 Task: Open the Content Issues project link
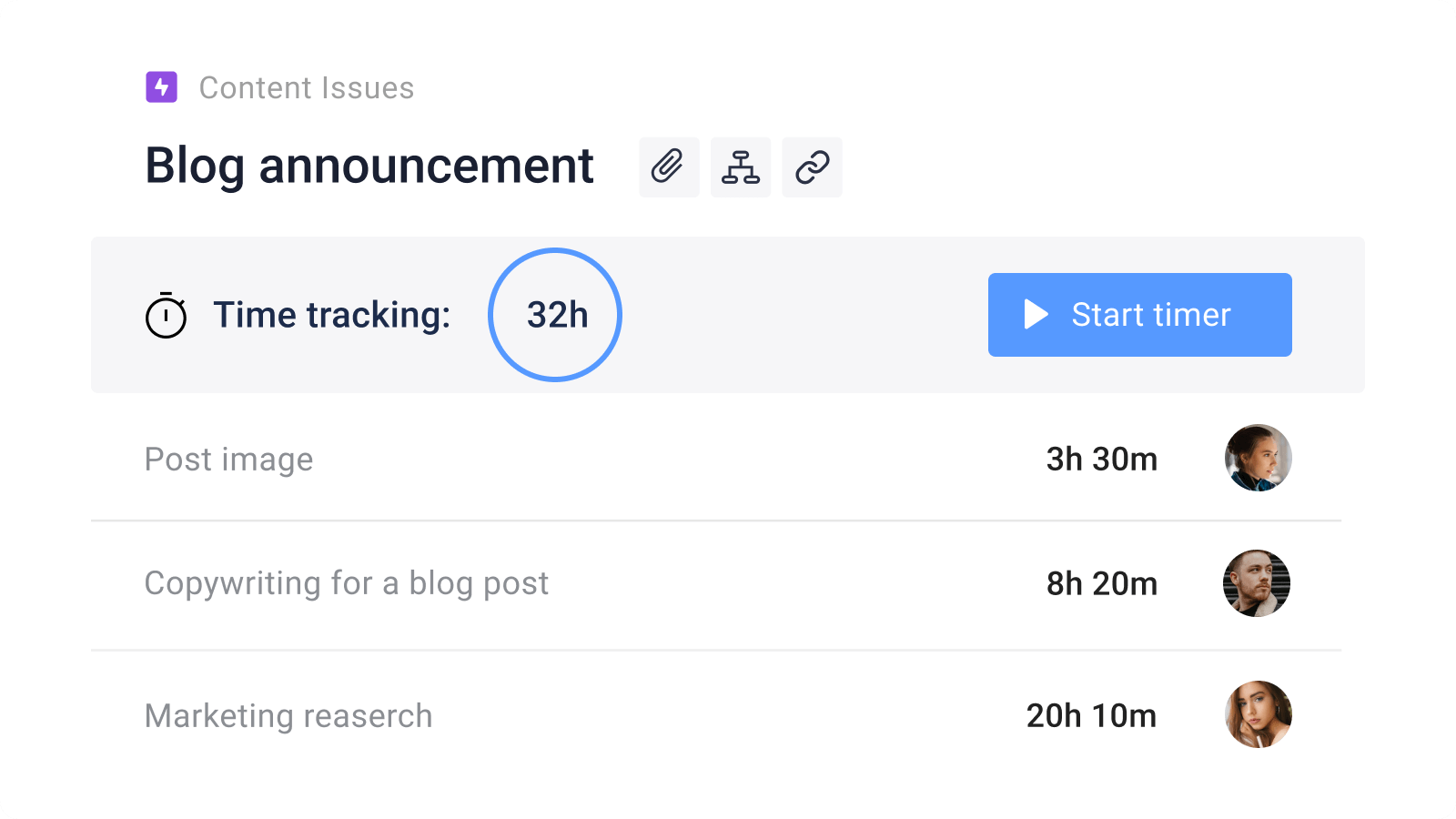click(306, 88)
